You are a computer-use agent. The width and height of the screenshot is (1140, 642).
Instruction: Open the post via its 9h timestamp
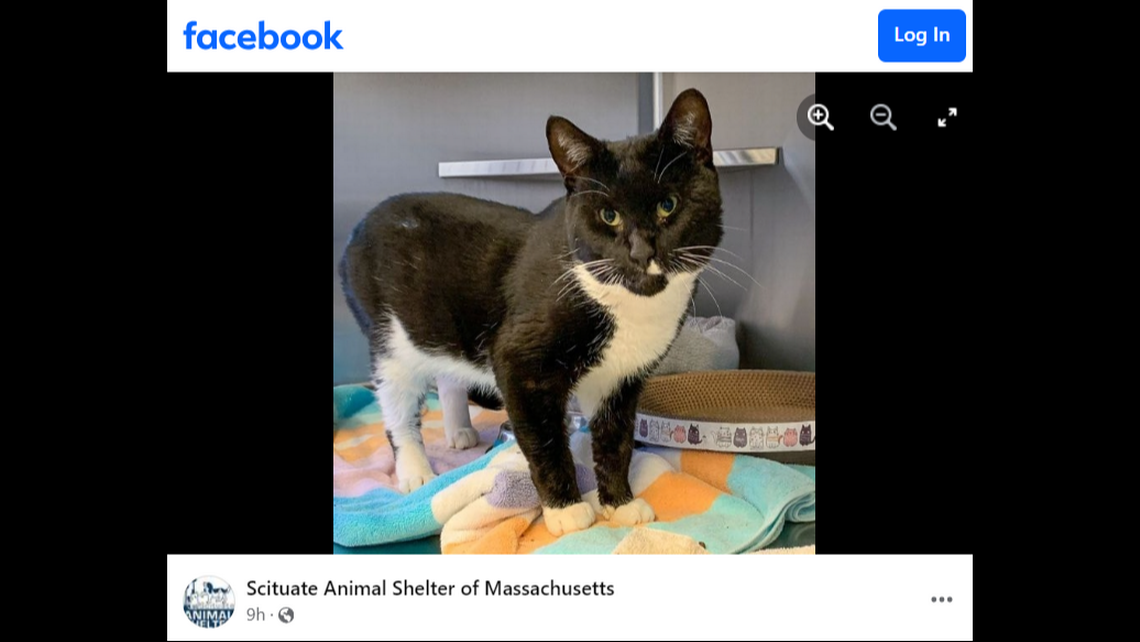tap(255, 615)
